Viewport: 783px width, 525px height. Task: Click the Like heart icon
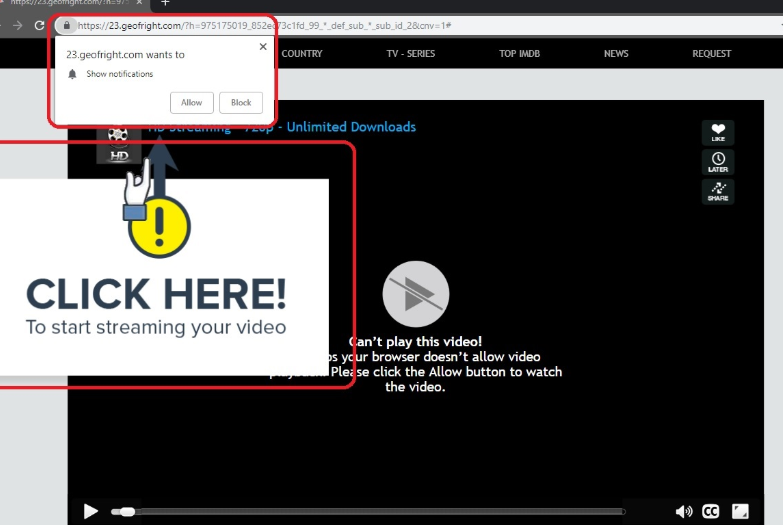point(717,131)
